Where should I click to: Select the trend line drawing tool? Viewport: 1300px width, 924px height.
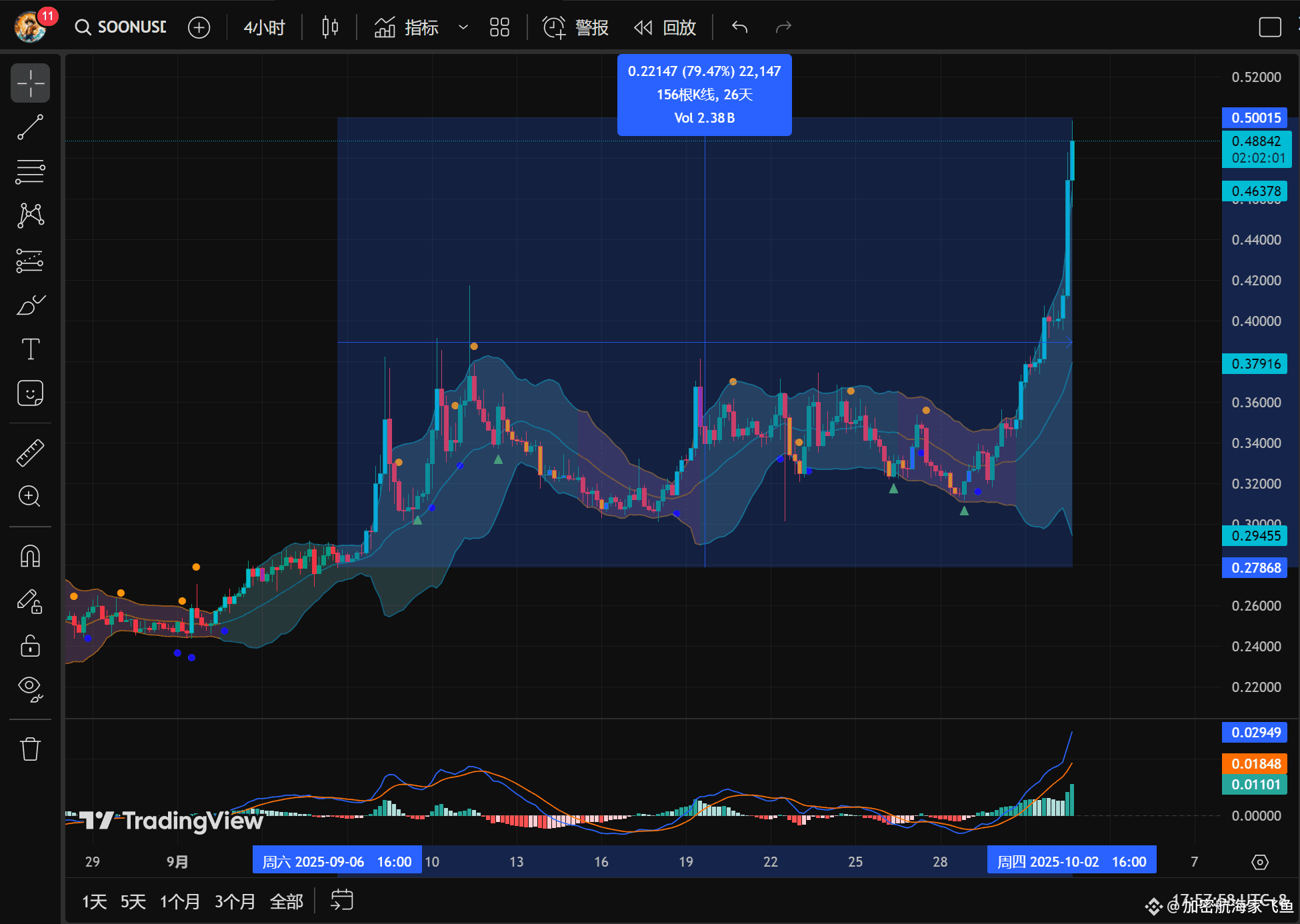click(30, 127)
